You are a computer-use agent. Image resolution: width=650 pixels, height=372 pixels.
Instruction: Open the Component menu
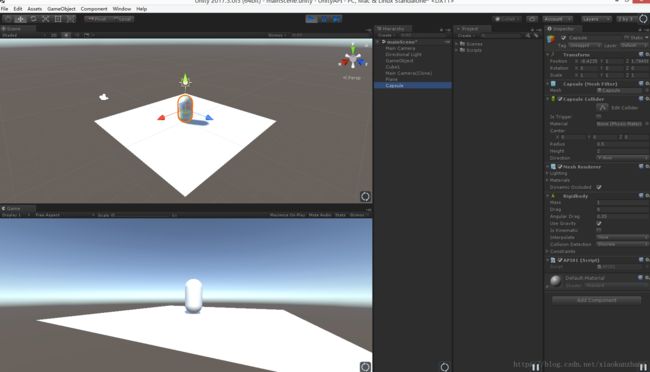pos(94,9)
